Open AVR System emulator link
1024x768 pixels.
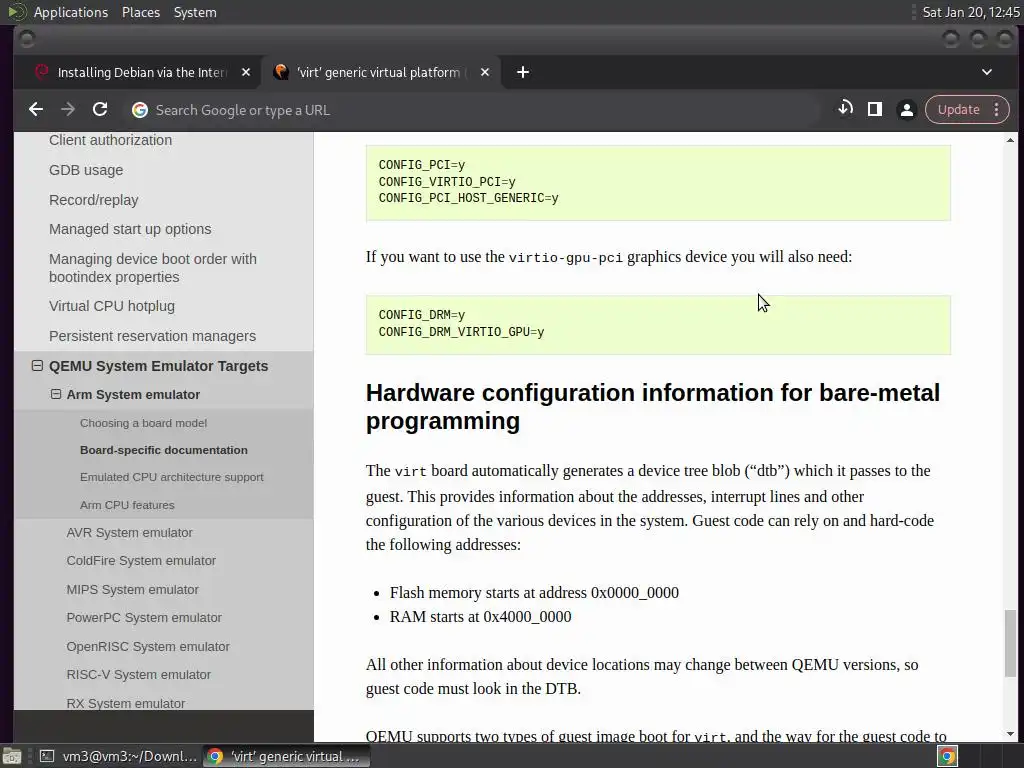tap(129, 533)
